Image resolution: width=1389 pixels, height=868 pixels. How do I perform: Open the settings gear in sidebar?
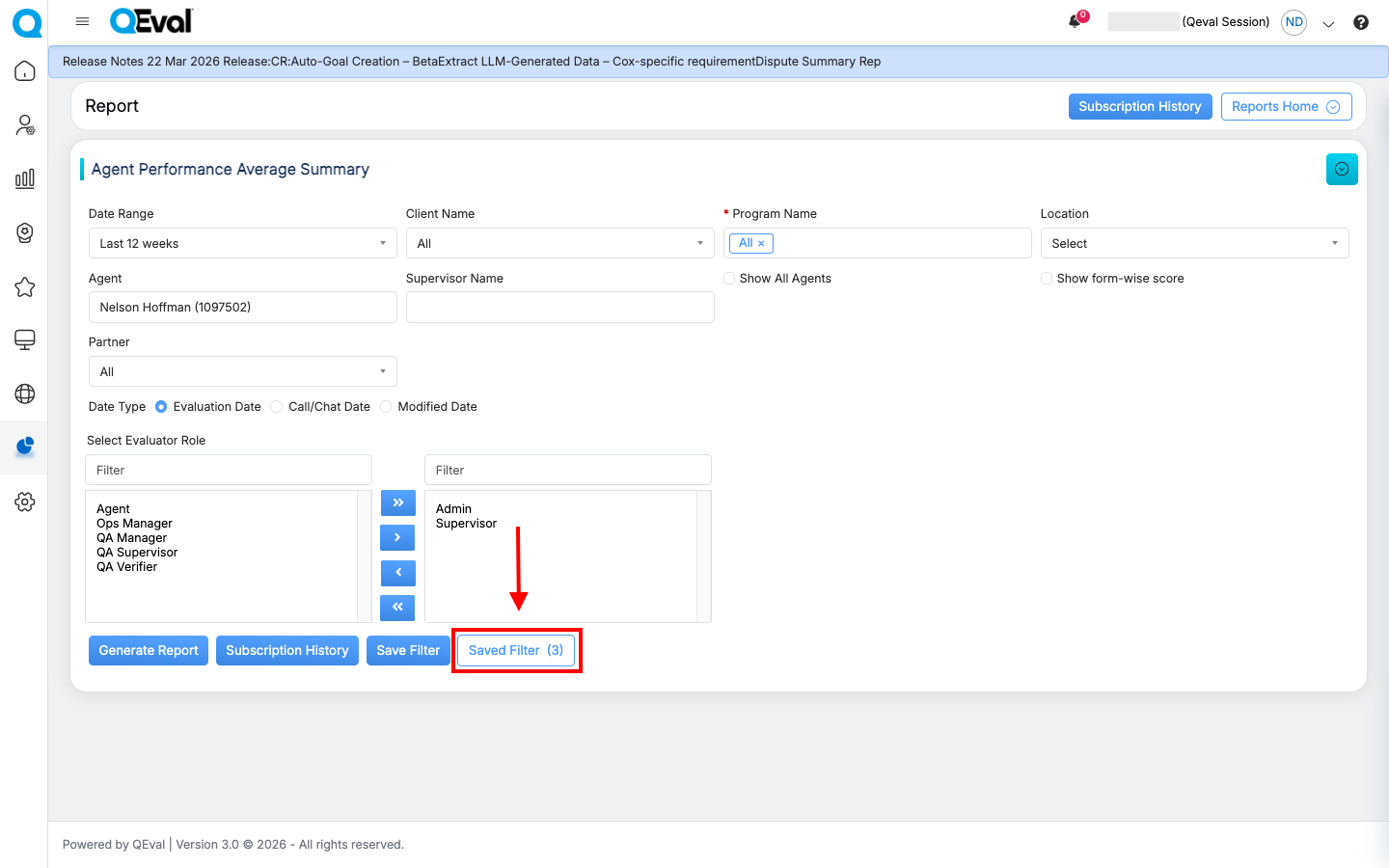tap(25, 502)
